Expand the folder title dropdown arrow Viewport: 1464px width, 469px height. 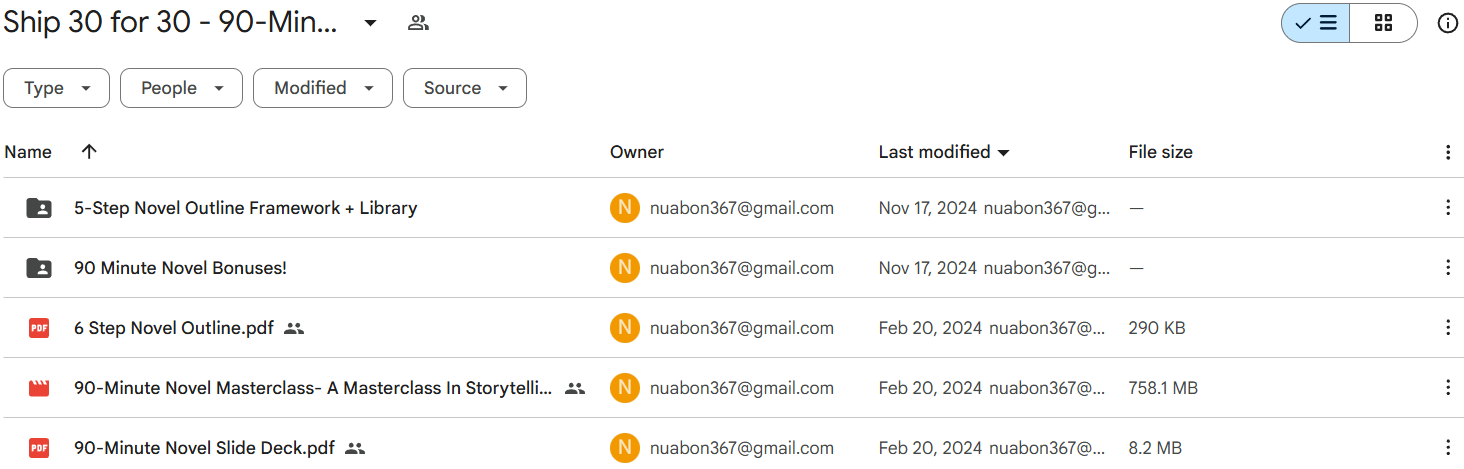370,23
